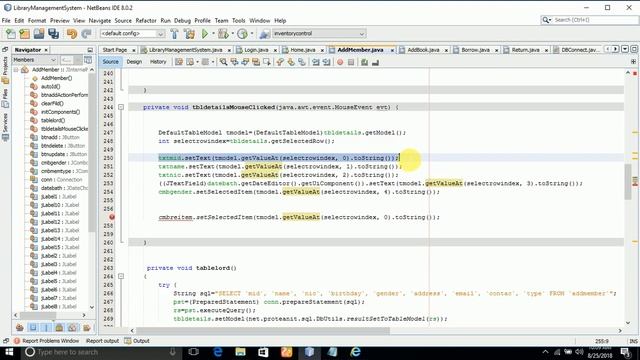Image resolution: width=640 pixels, height=360 pixels.
Task: Toggle Show Non-Public Members lock icon
Action: [60, 327]
